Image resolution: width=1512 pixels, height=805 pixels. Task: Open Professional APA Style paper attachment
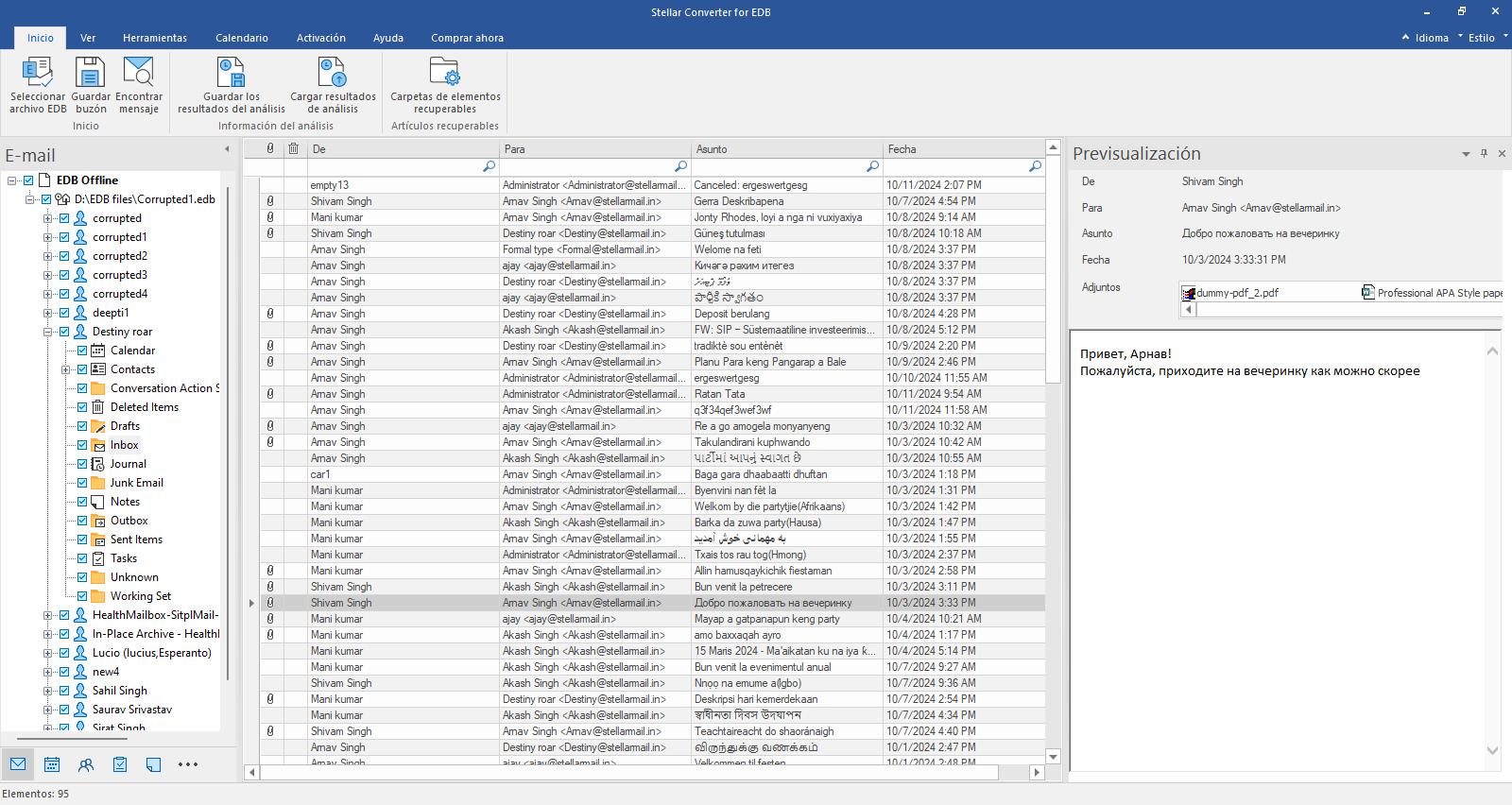[x=1432, y=293]
